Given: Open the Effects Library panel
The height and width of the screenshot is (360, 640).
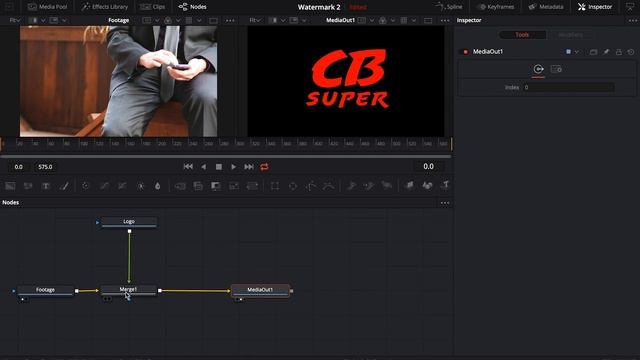Looking at the screenshot, I should point(104,7).
